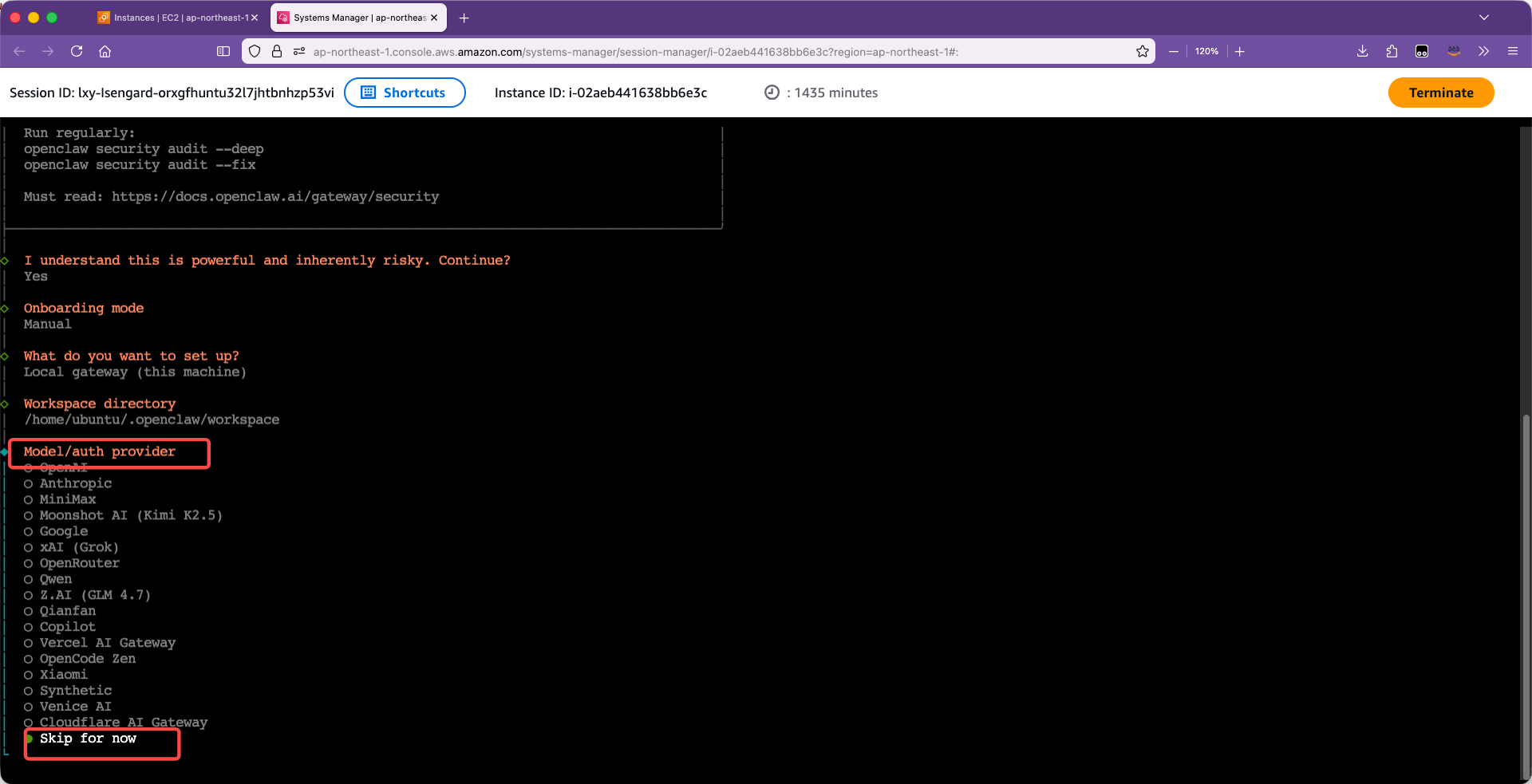Show more toolbar tools overflow chevron
Image resolution: width=1532 pixels, height=784 pixels.
coord(1483,51)
